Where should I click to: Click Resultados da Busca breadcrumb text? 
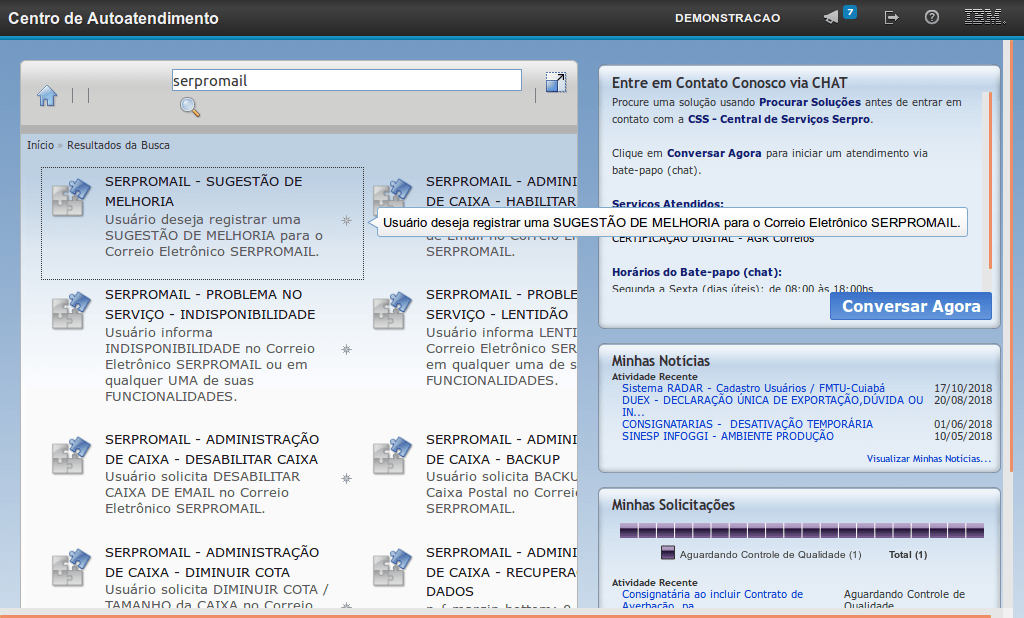118,145
